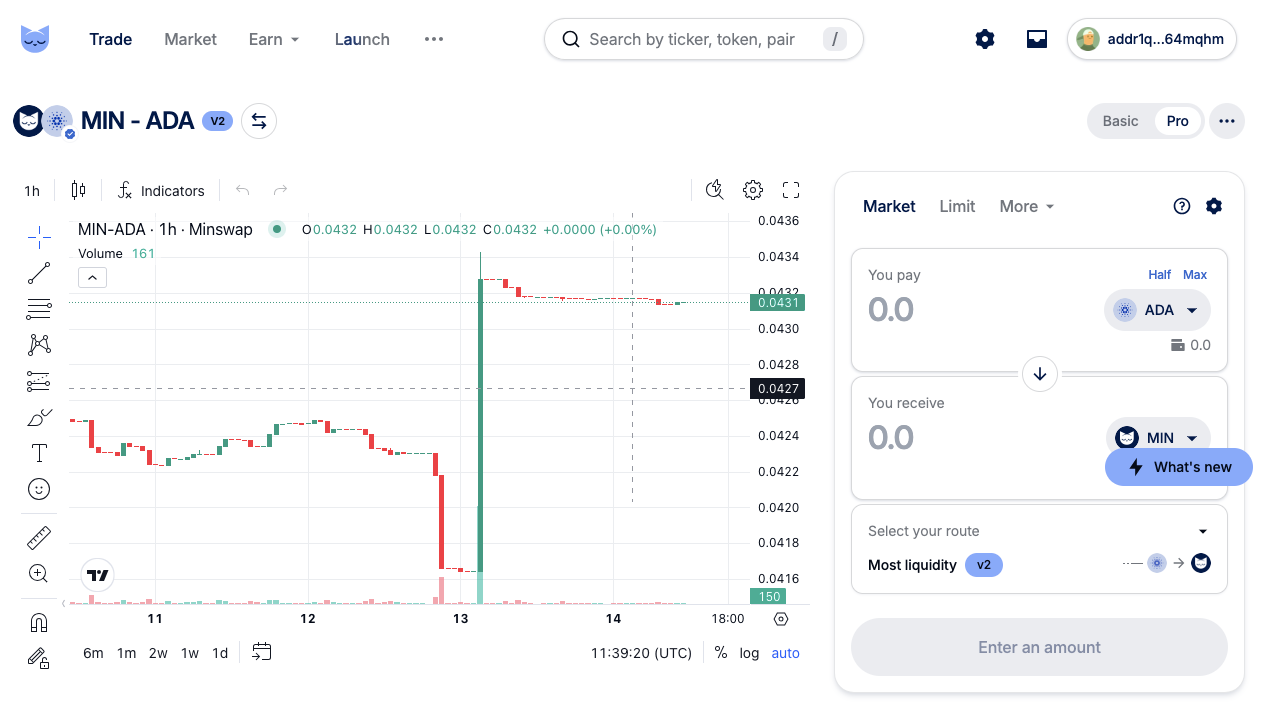Expand the Select your route section
Viewport: 1268px width, 719px height.
[x=1039, y=531]
